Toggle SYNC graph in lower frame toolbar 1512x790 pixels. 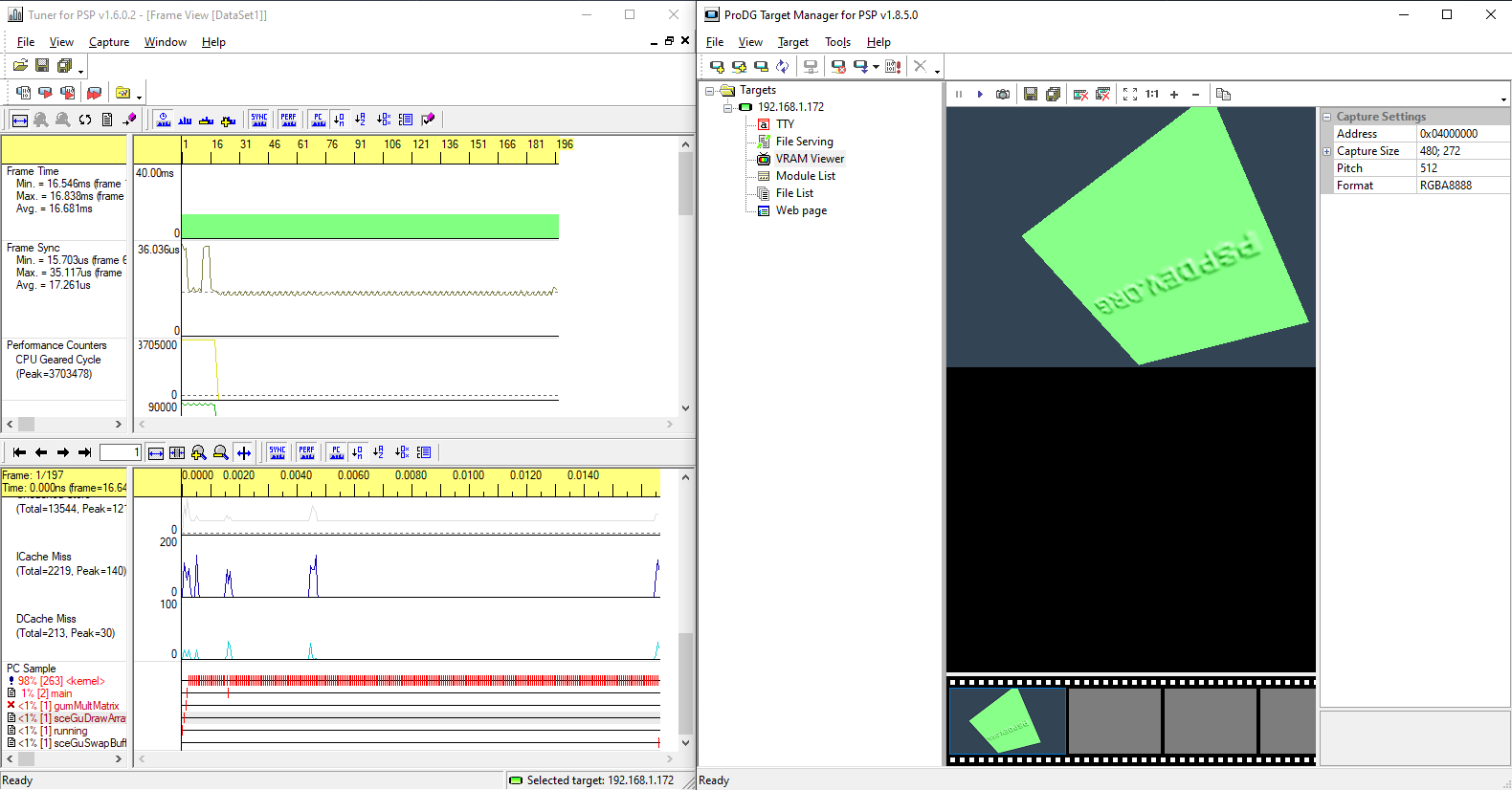point(278,452)
